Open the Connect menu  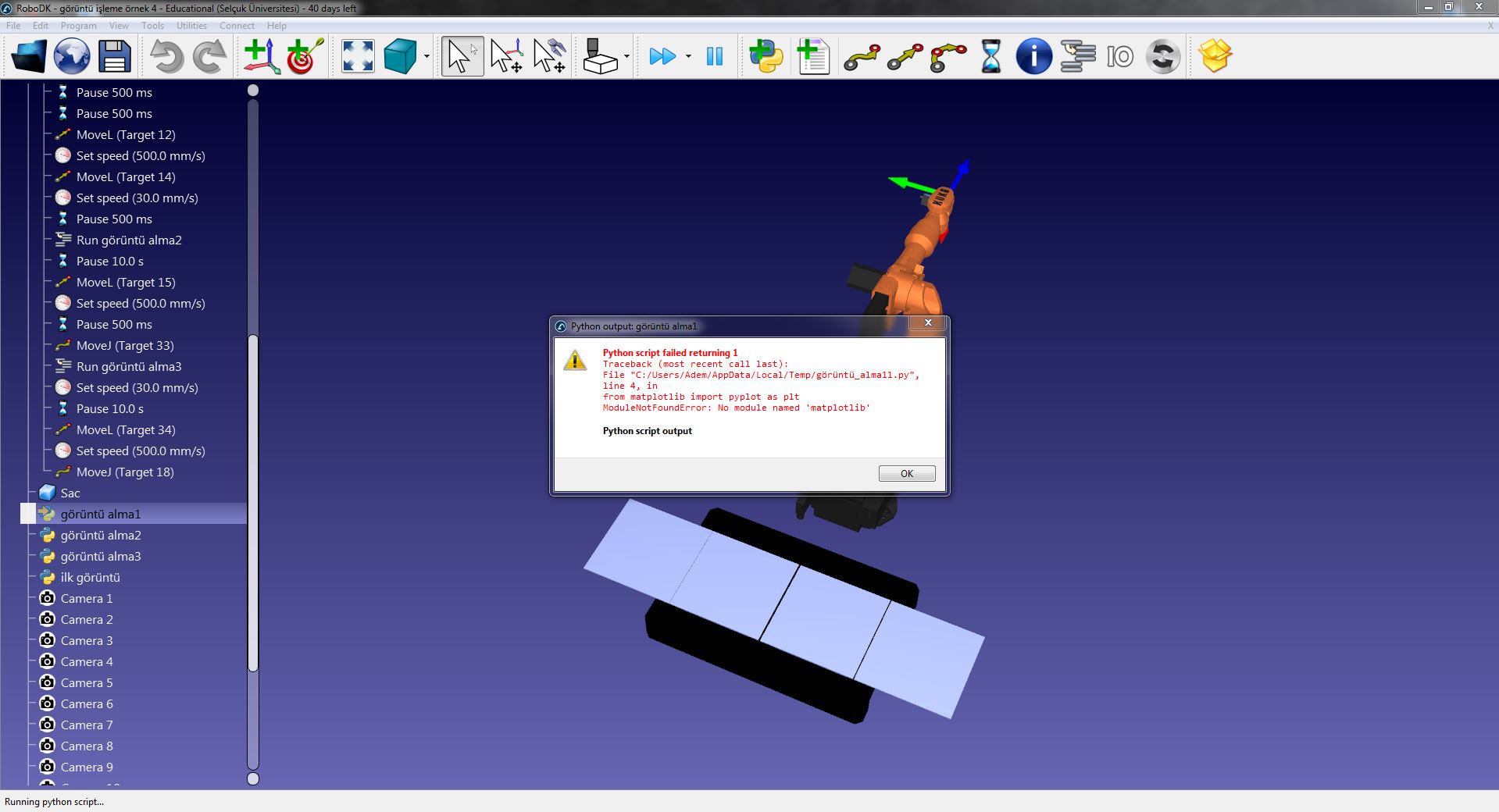(237, 26)
